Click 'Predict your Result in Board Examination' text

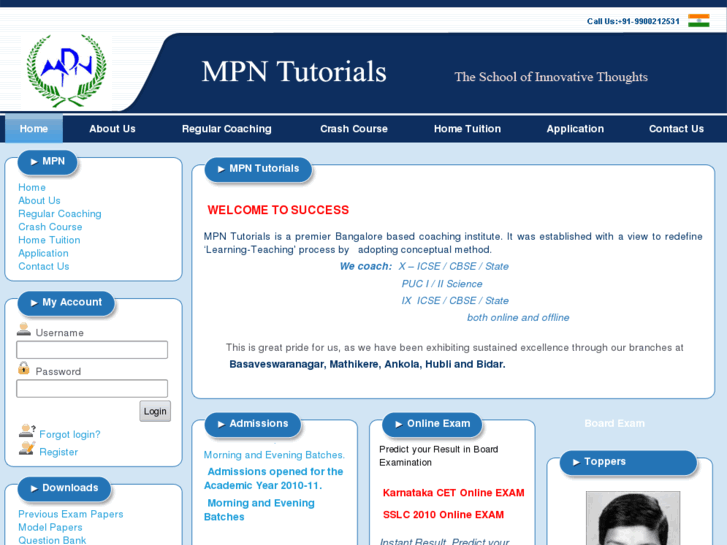tap(439, 456)
